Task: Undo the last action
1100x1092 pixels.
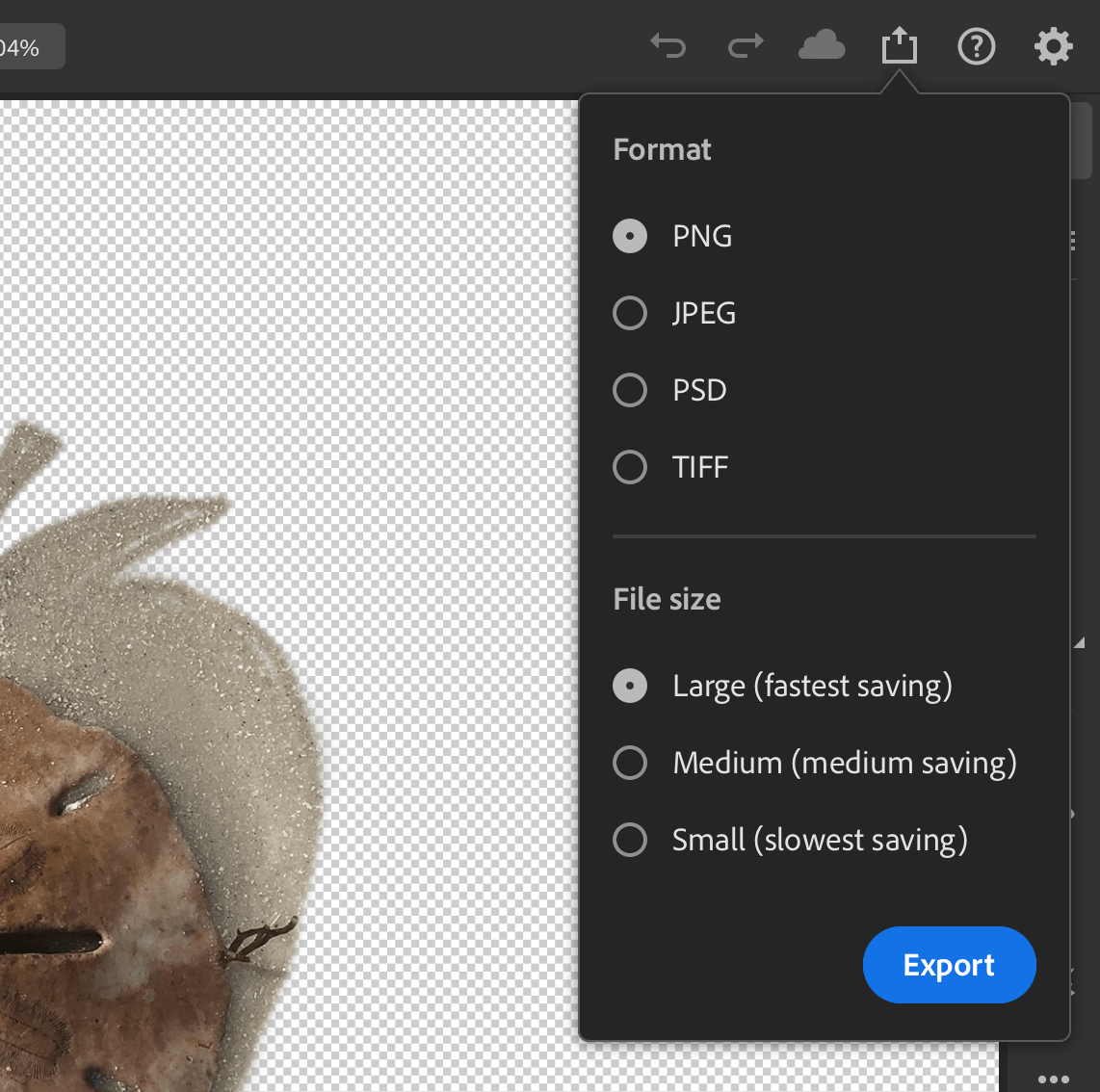Action: (x=668, y=45)
